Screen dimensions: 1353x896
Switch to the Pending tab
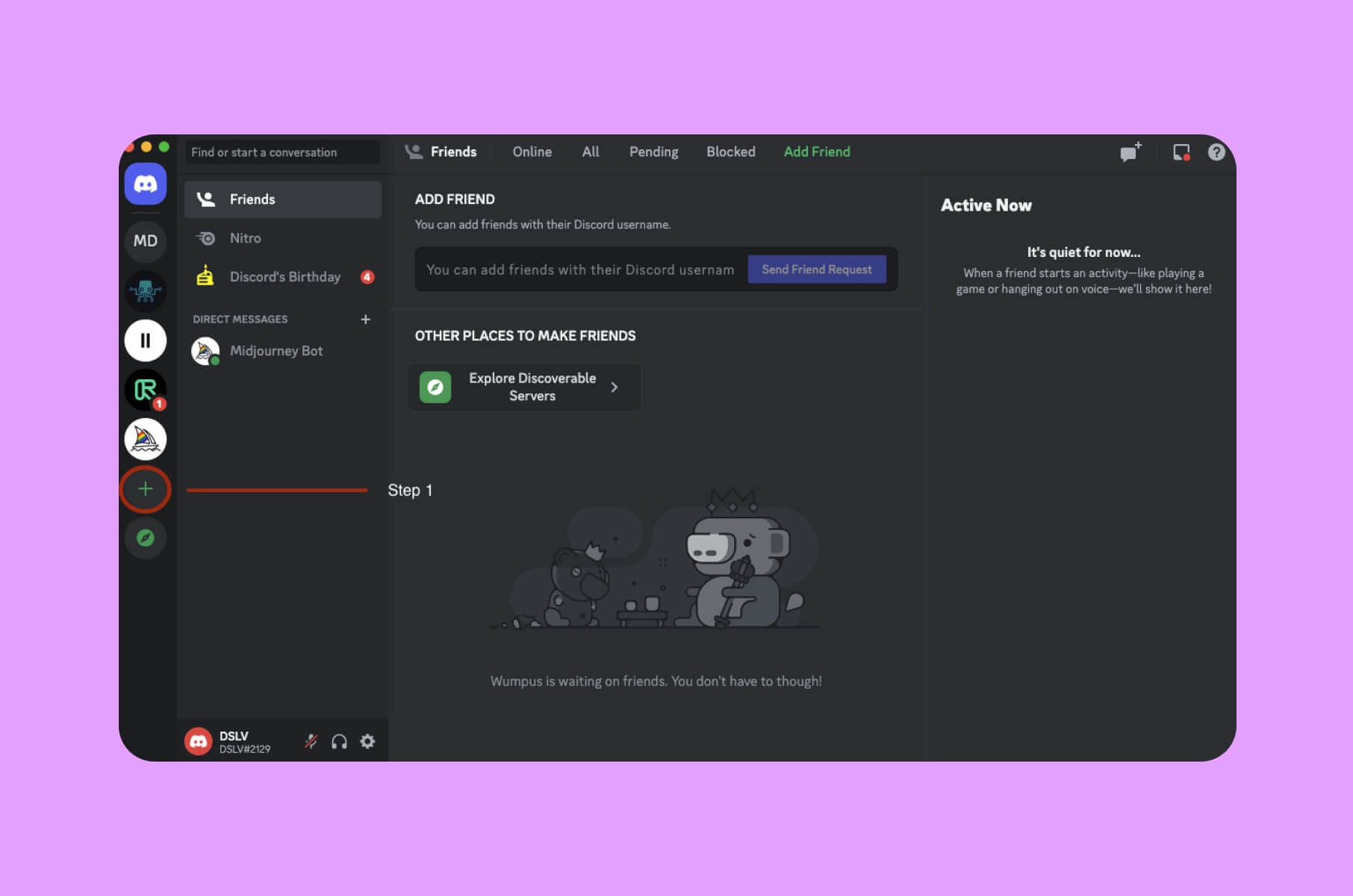(x=654, y=152)
